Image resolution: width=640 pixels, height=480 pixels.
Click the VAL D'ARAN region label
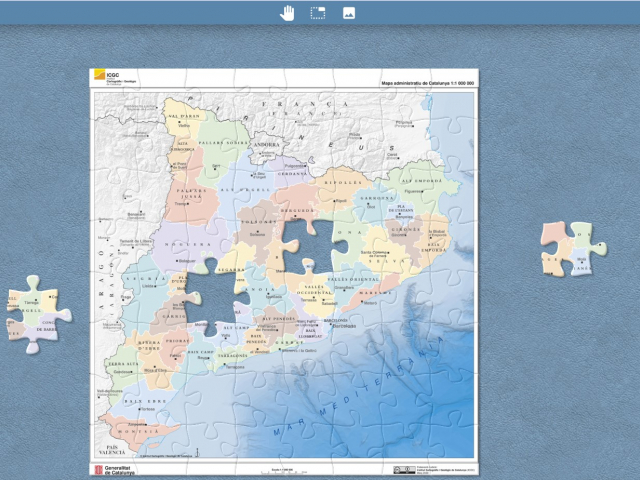[184, 116]
